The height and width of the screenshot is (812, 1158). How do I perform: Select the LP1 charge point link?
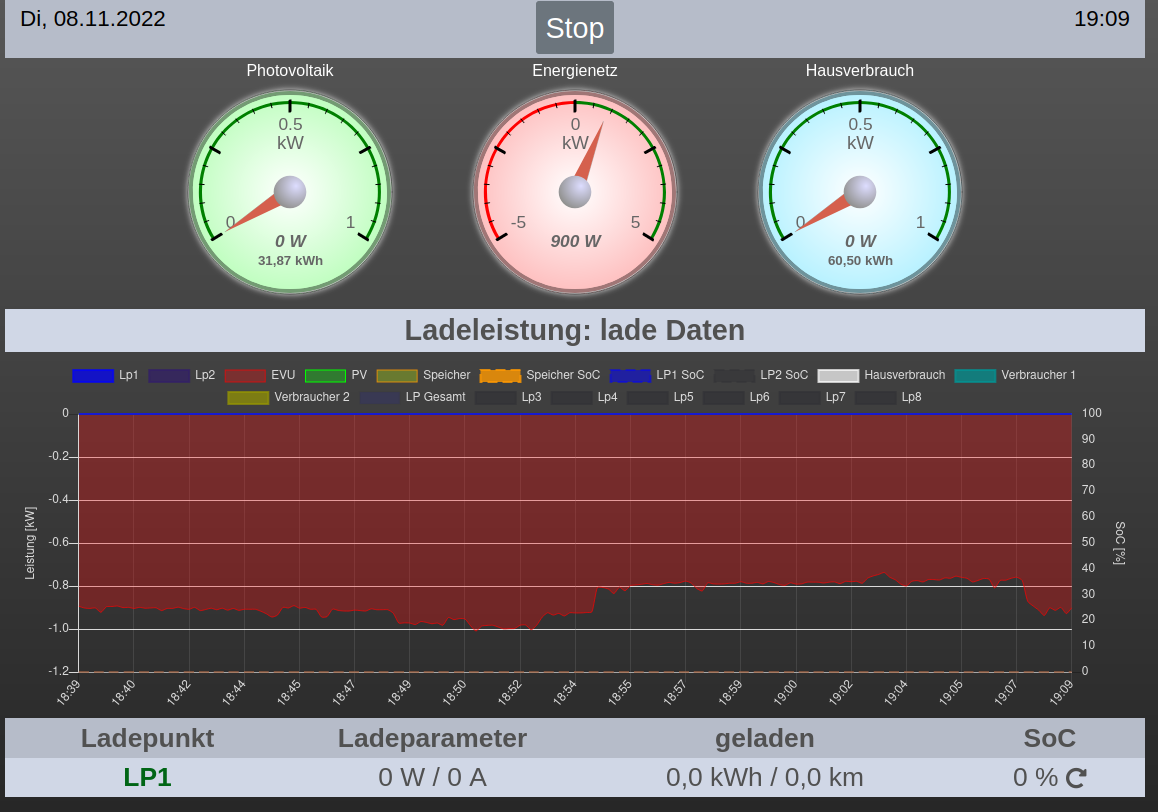click(147, 778)
